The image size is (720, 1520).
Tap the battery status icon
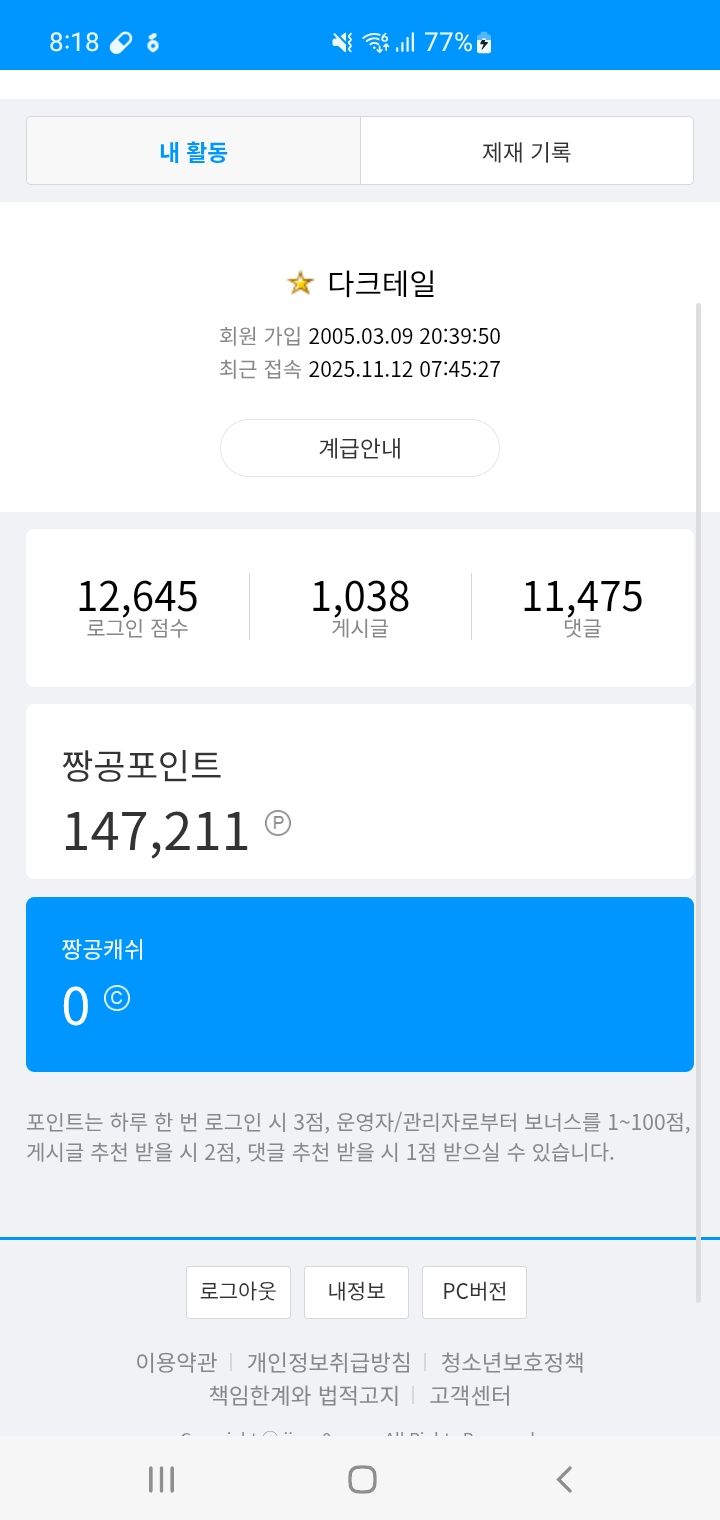tap(485, 43)
